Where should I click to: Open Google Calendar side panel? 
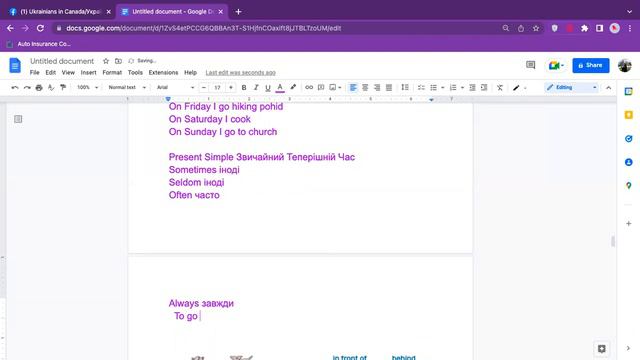point(629,91)
